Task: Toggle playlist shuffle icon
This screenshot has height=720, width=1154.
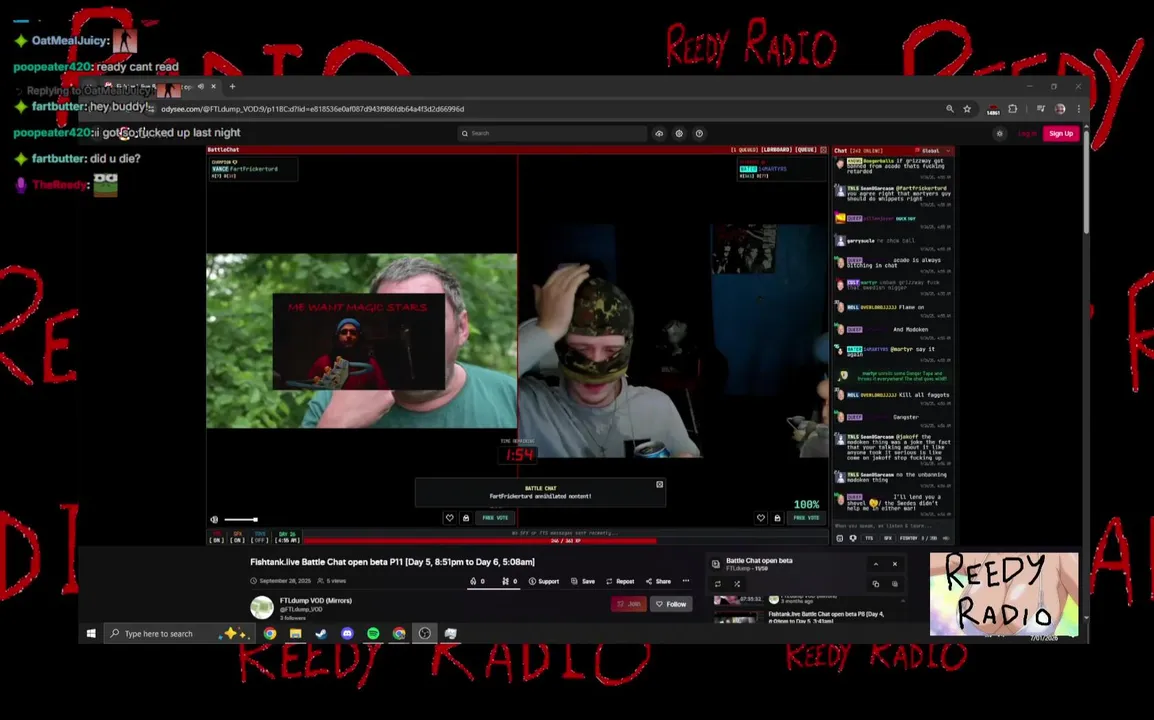Action: pyautogui.click(x=737, y=584)
